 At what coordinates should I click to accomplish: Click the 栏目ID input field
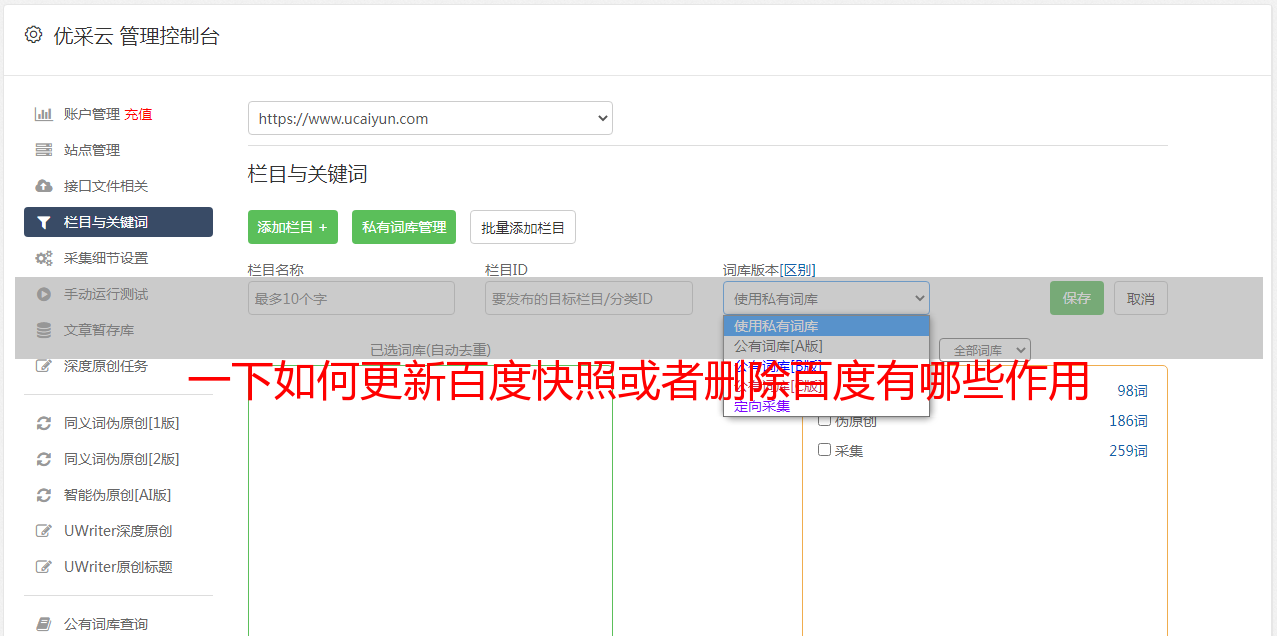tap(589, 298)
